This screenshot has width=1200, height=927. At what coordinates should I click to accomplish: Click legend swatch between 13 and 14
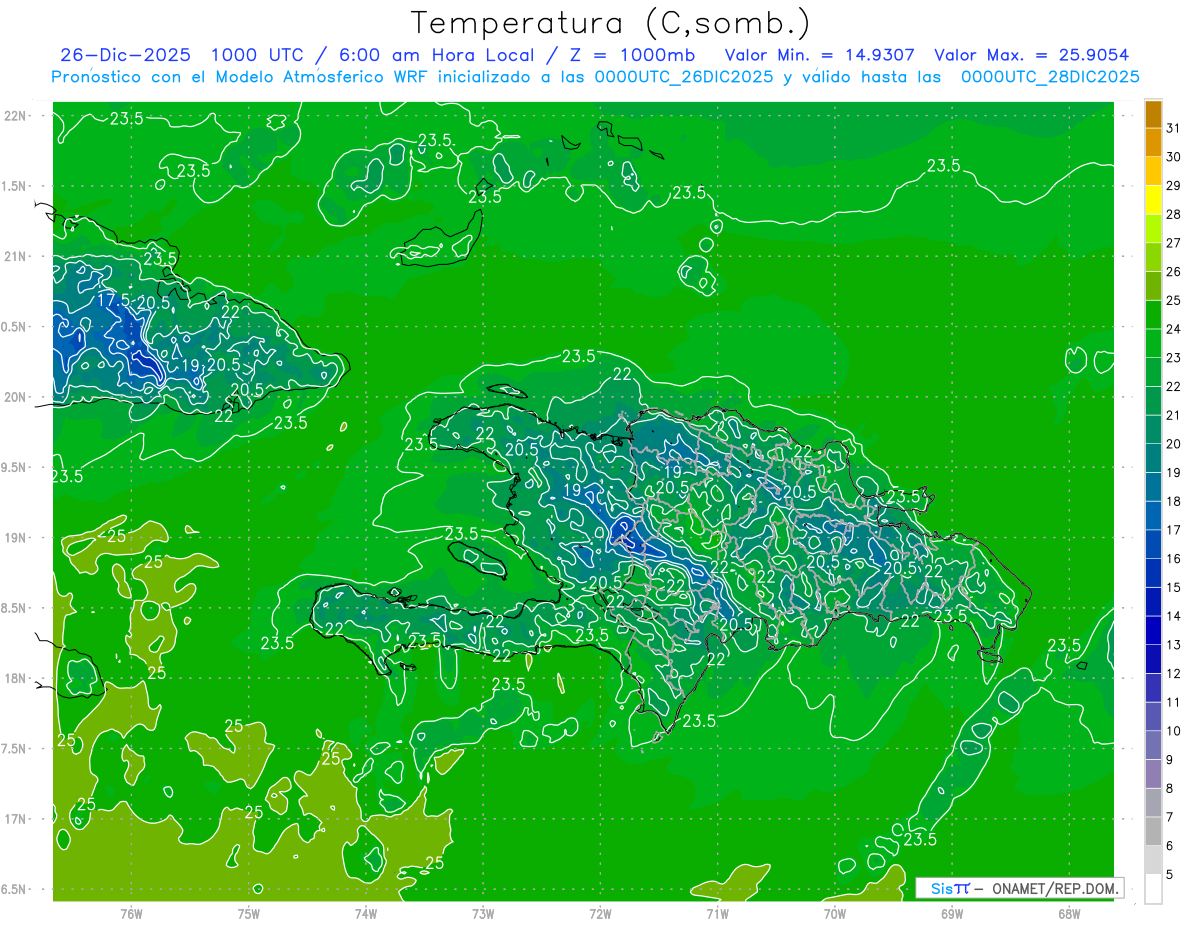coord(1153,631)
